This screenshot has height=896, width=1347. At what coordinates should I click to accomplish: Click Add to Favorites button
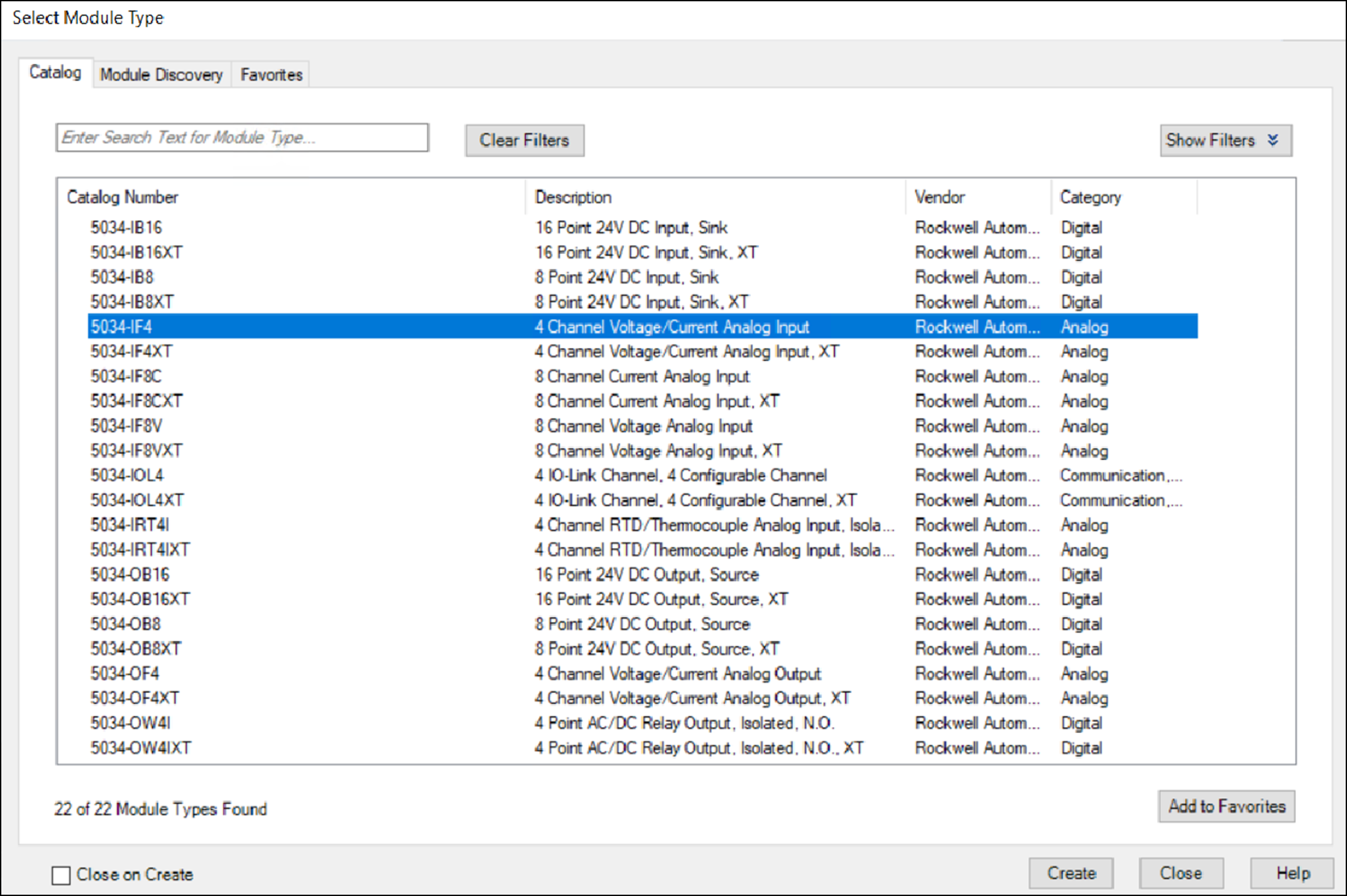1226,806
